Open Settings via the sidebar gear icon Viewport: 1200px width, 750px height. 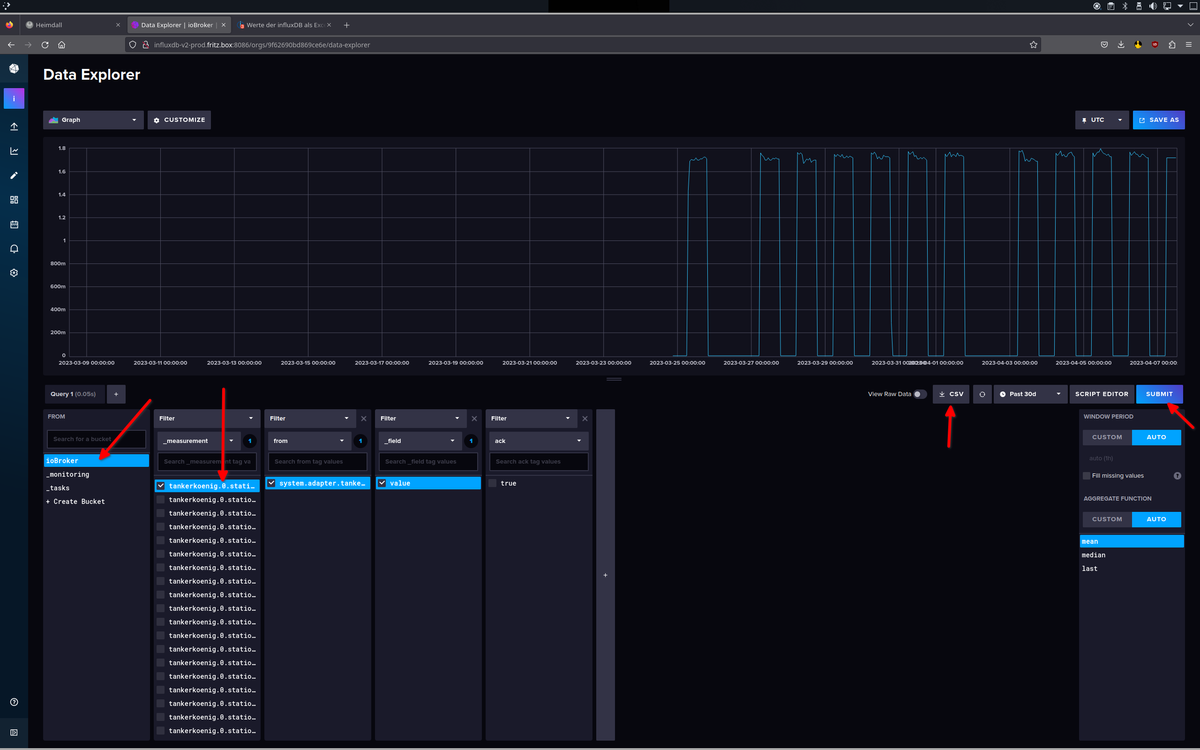coord(14,273)
